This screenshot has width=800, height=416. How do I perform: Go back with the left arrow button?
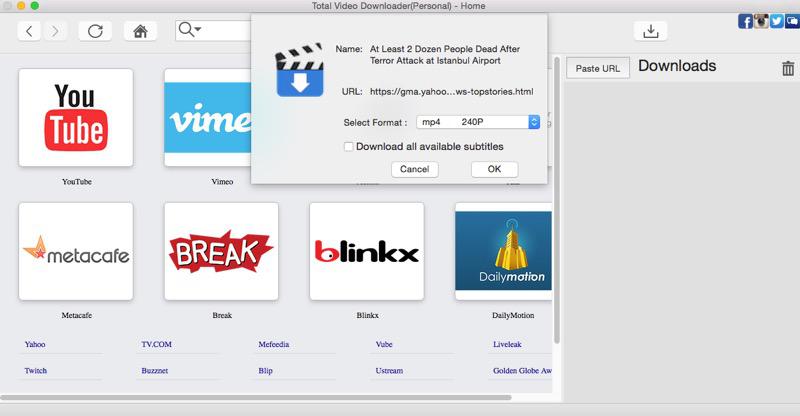29,31
